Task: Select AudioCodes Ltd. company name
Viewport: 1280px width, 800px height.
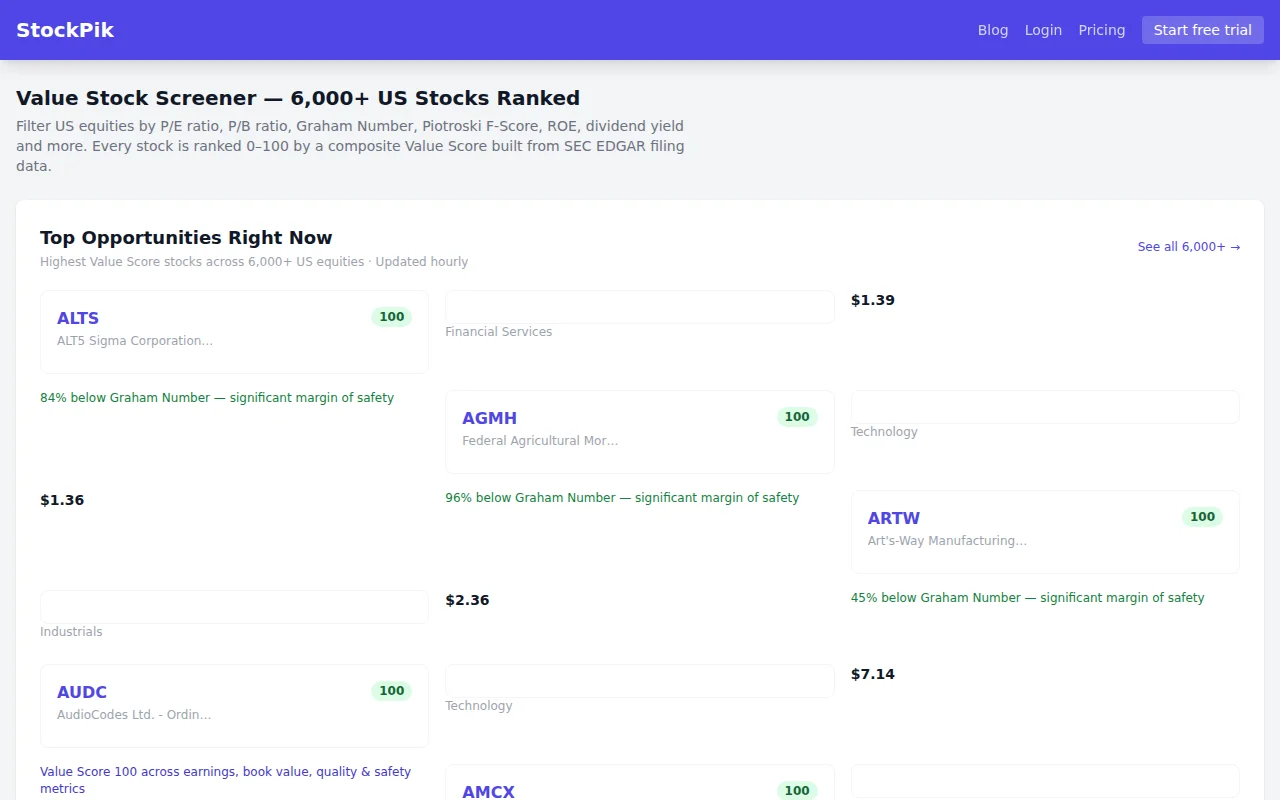Action: 134,715
